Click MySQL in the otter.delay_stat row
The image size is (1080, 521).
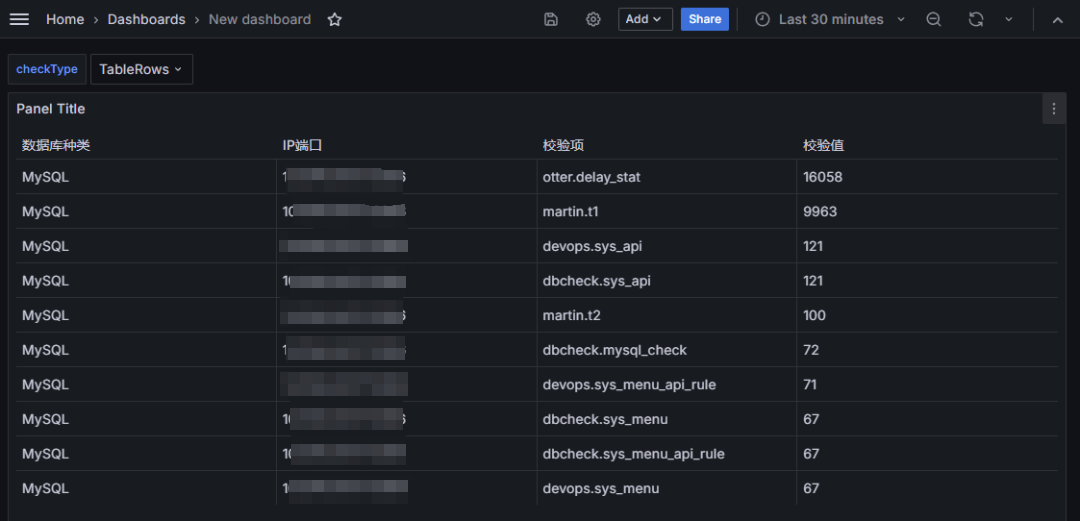pos(45,177)
